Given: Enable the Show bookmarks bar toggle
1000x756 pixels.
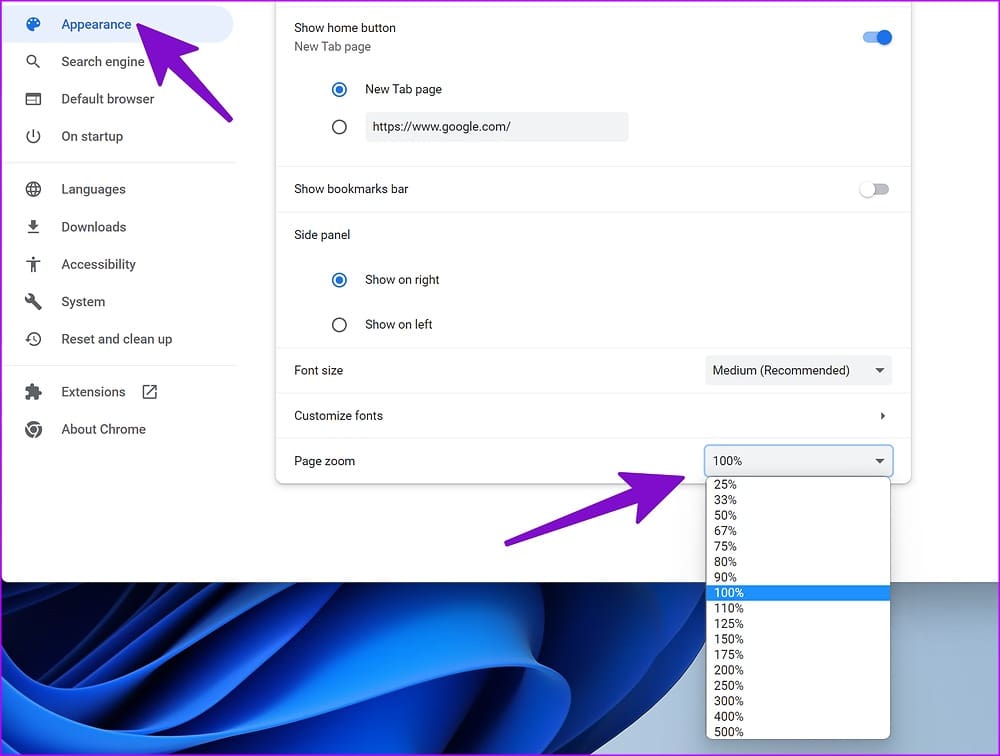Looking at the screenshot, I should pyautogui.click(x=874, y=189).
